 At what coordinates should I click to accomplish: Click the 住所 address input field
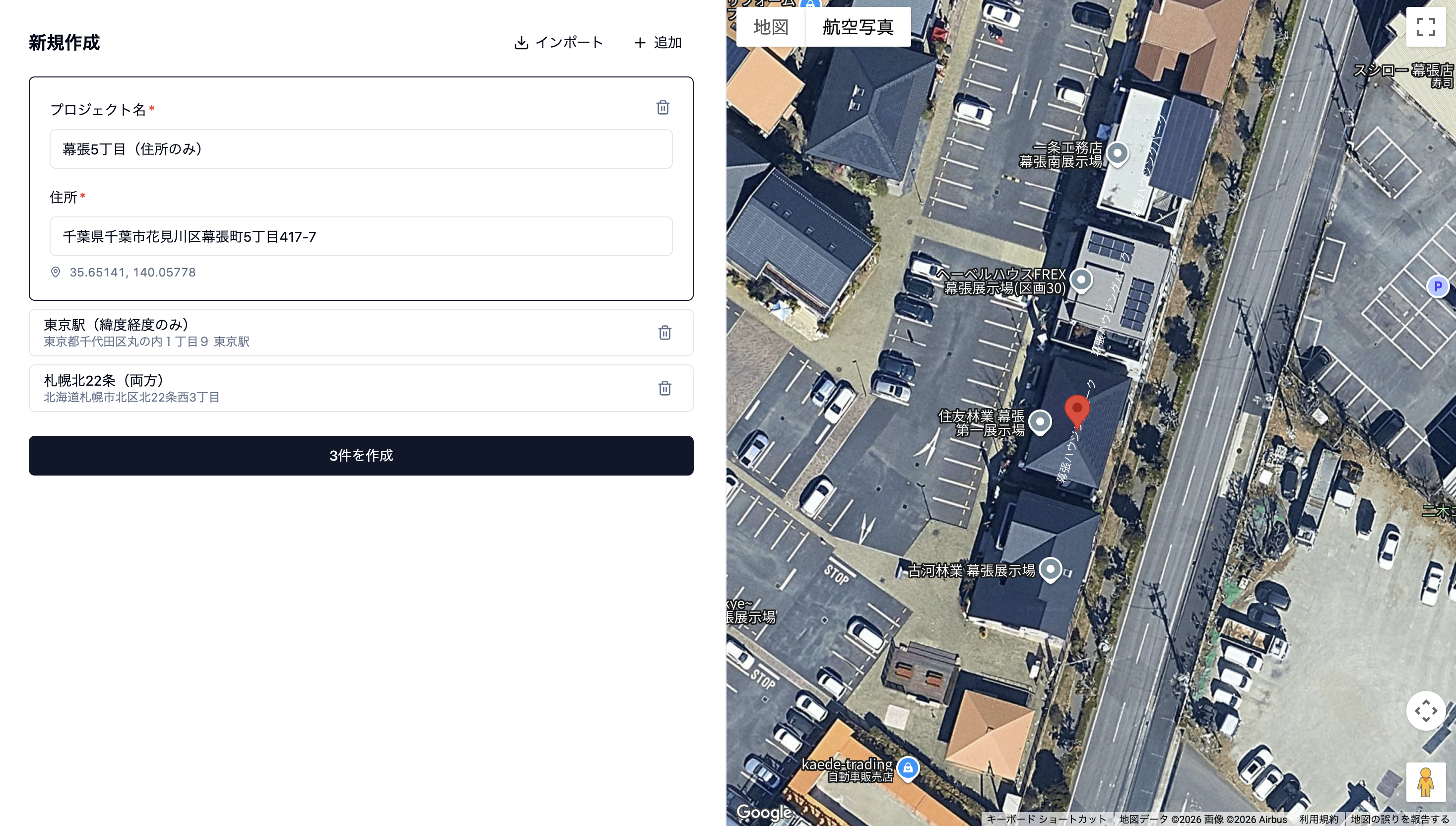point(361,236)
